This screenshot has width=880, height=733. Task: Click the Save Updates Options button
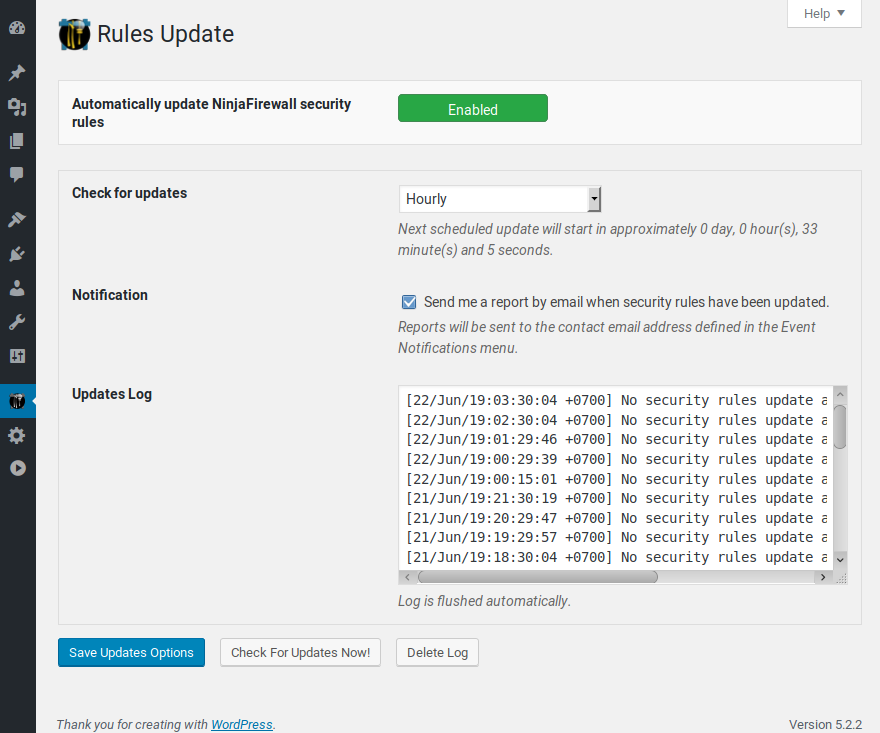(131, 653)
